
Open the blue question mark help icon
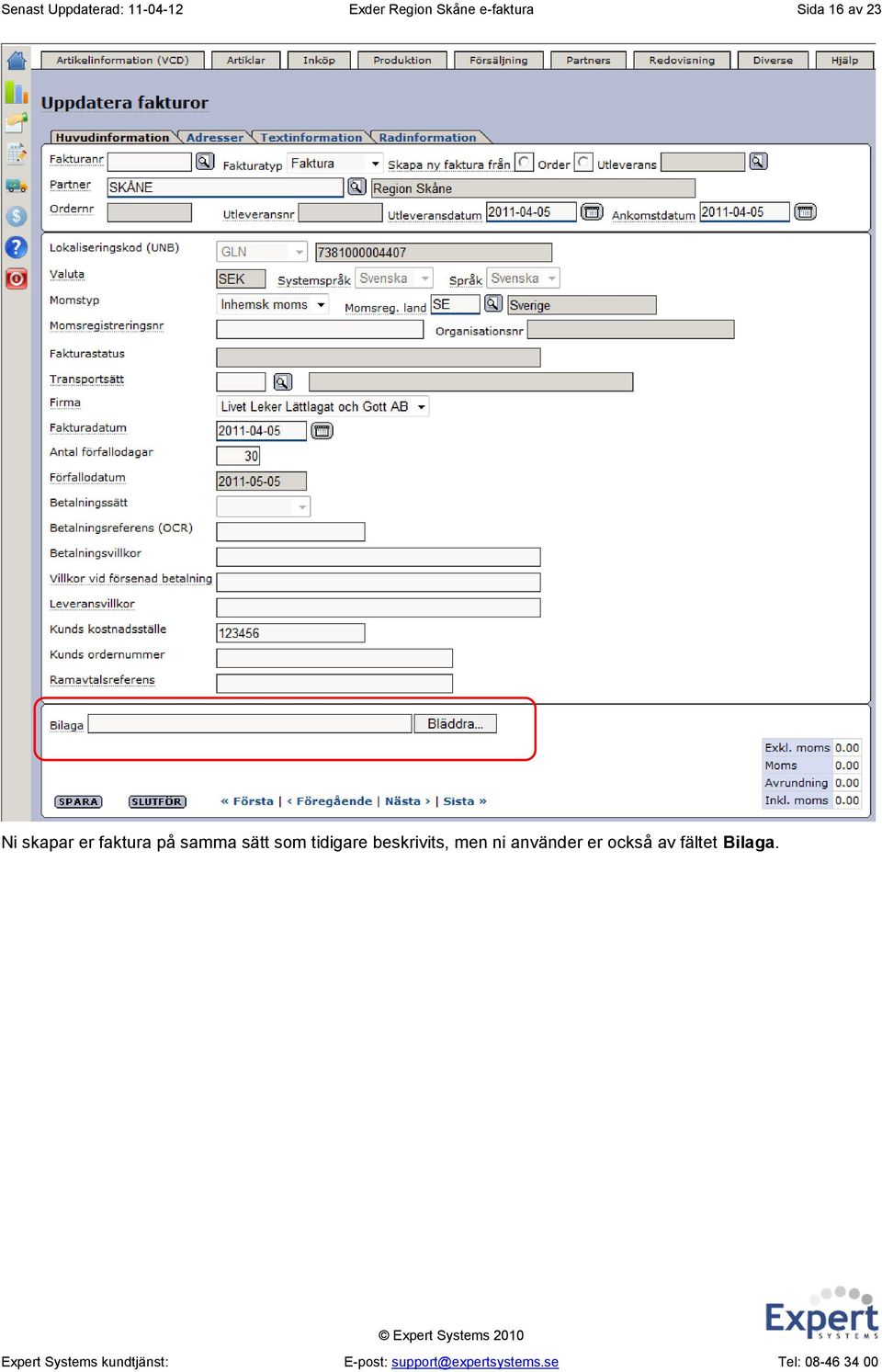click(x=17, y=247)
